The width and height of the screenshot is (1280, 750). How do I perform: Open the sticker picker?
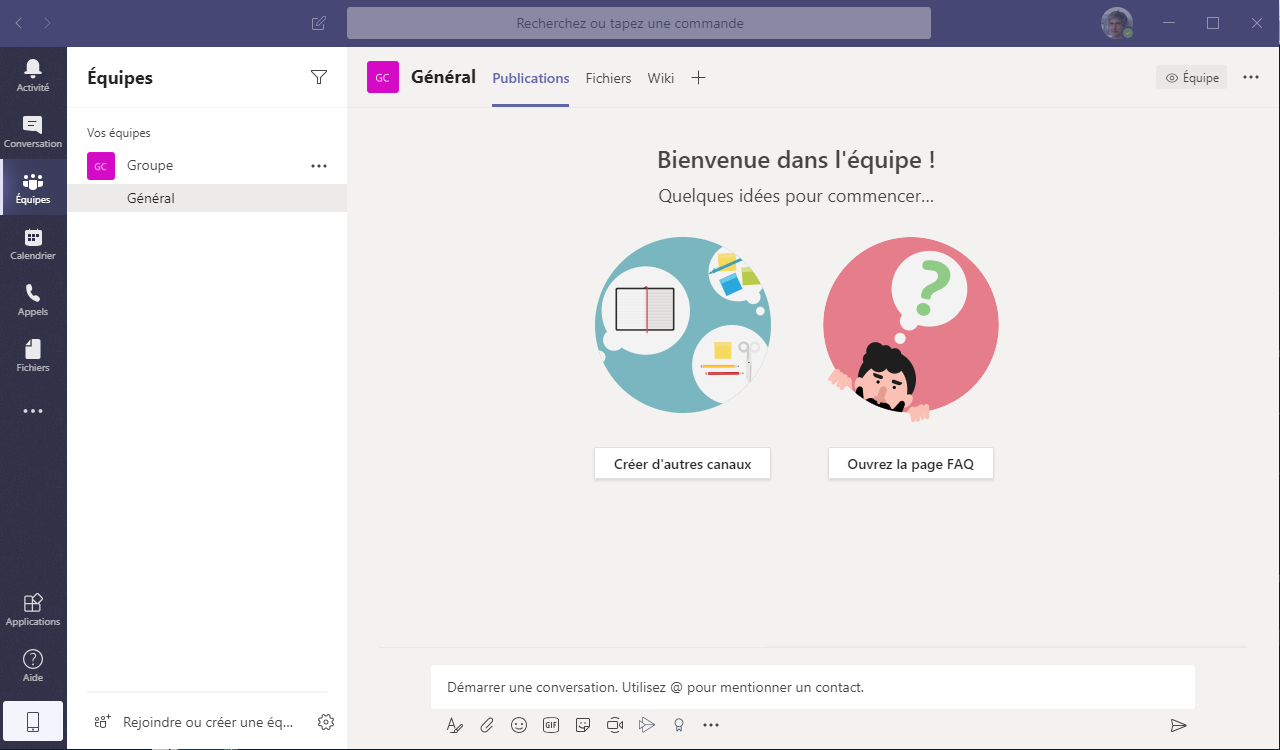583,725
